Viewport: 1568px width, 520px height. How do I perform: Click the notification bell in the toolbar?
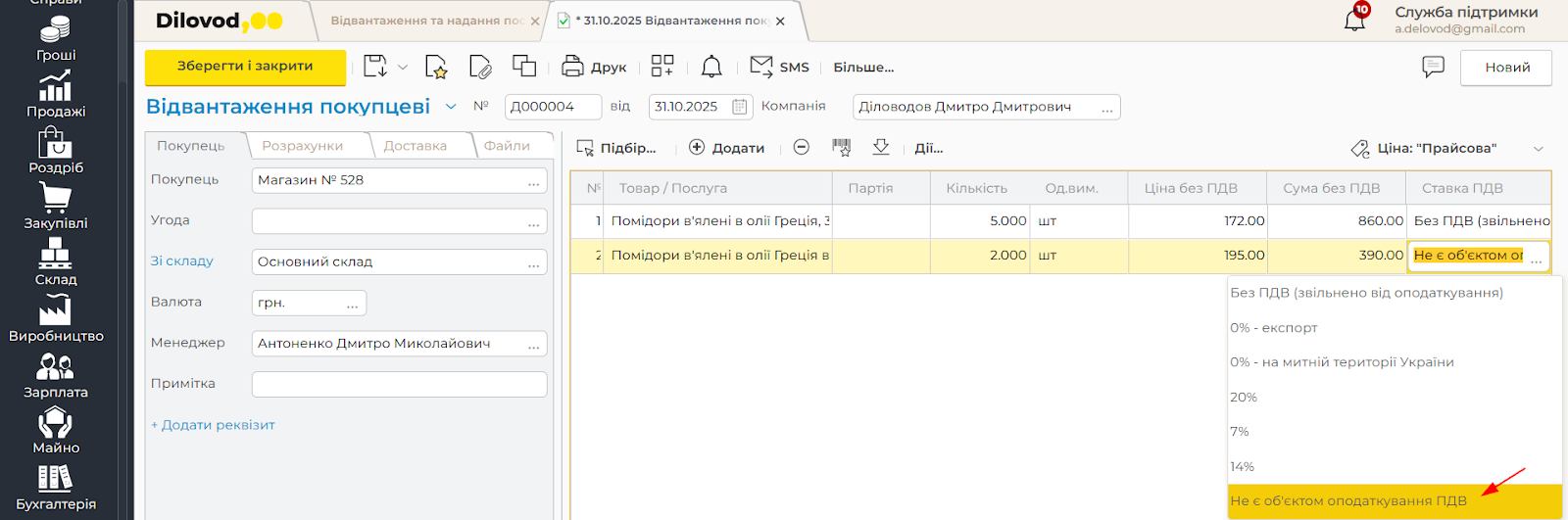[711, 67]
